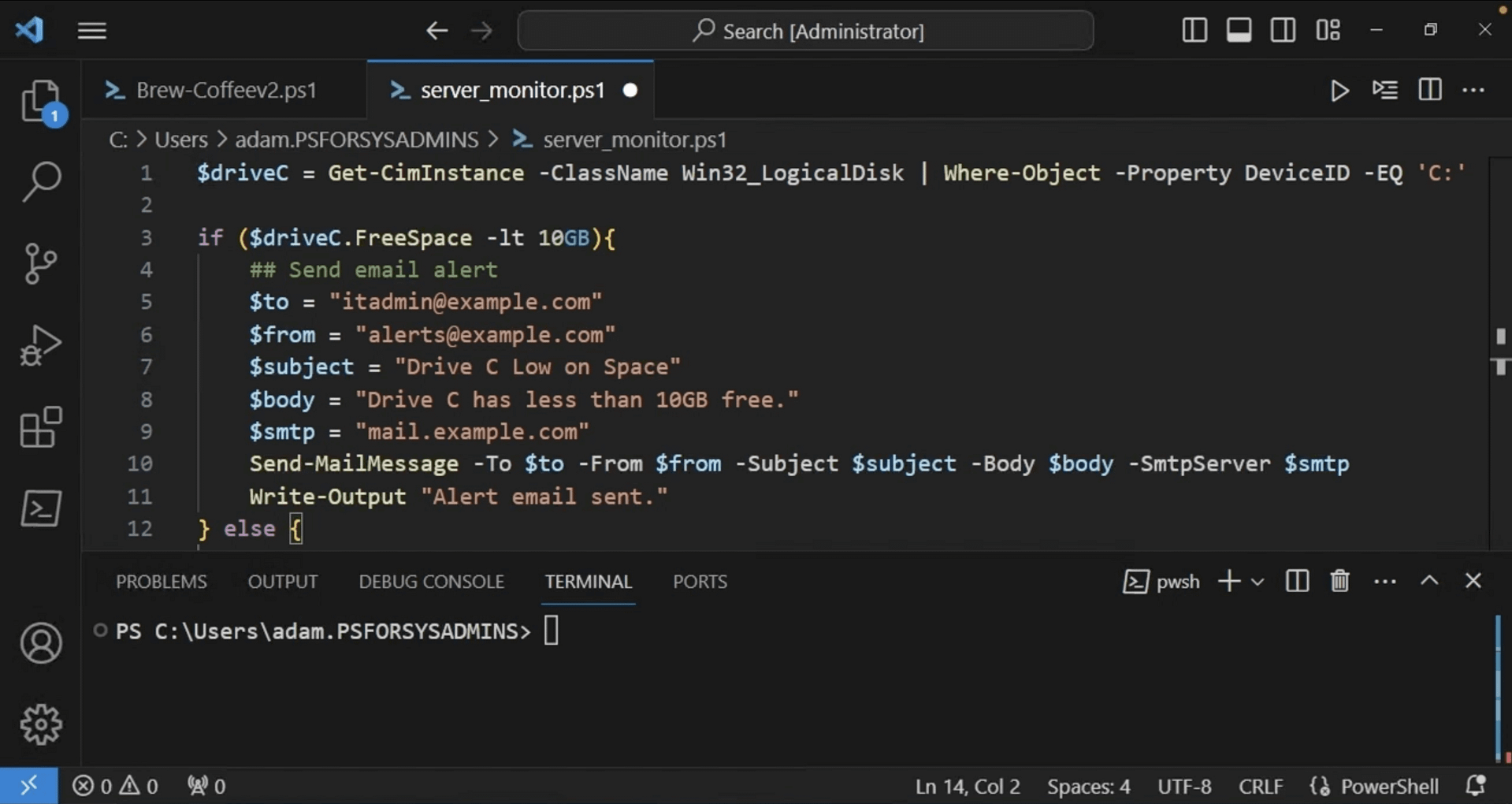Change CRLF end of line sequence

pos(1261,786)
